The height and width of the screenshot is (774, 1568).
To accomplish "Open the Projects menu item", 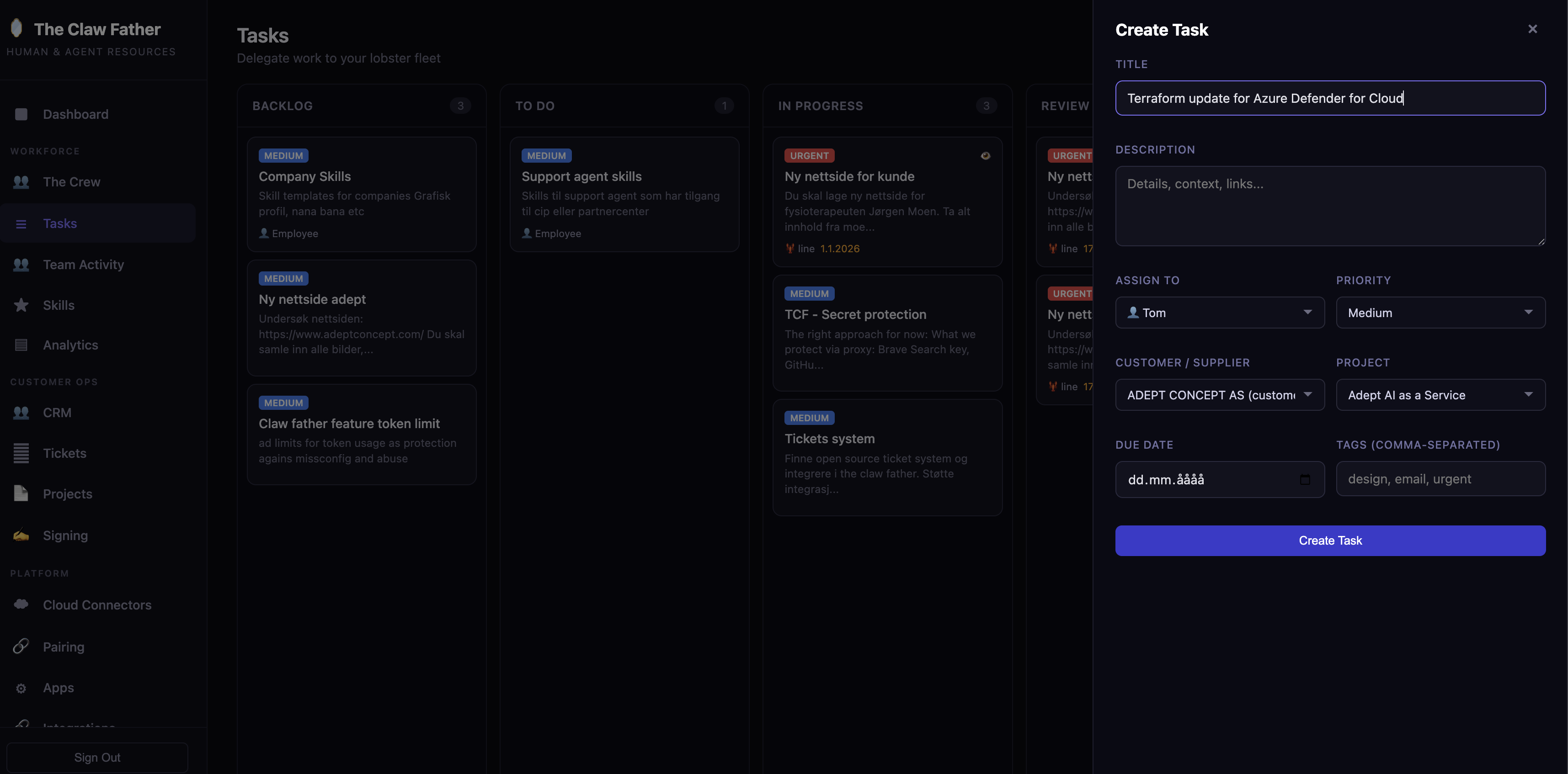I will click(68, 494).
